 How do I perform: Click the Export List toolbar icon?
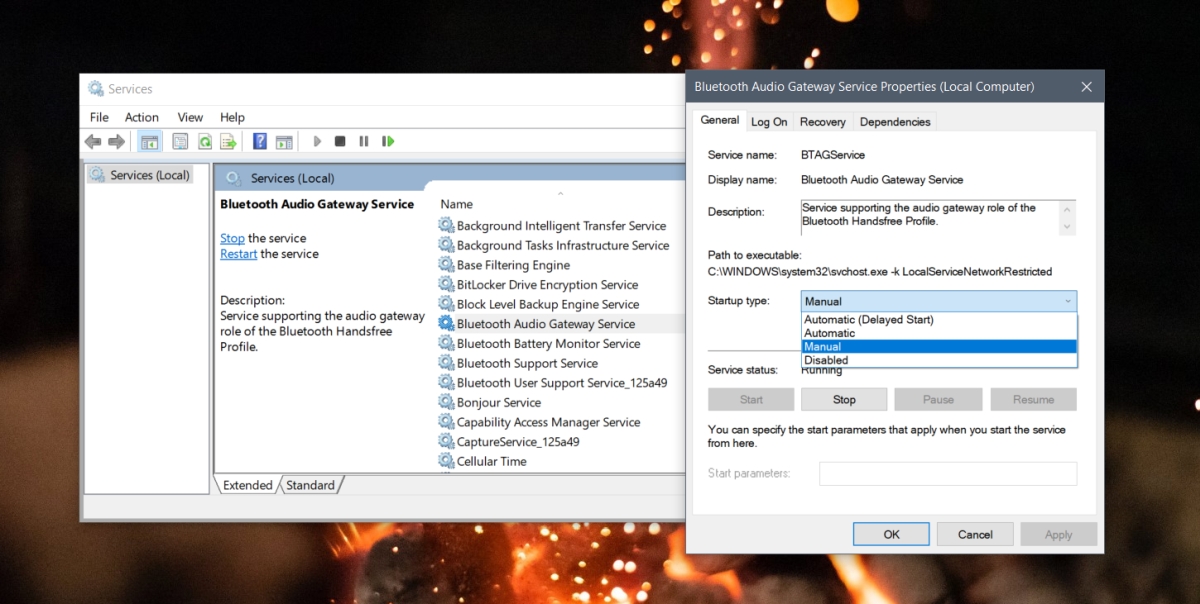(x=228, y=142)
